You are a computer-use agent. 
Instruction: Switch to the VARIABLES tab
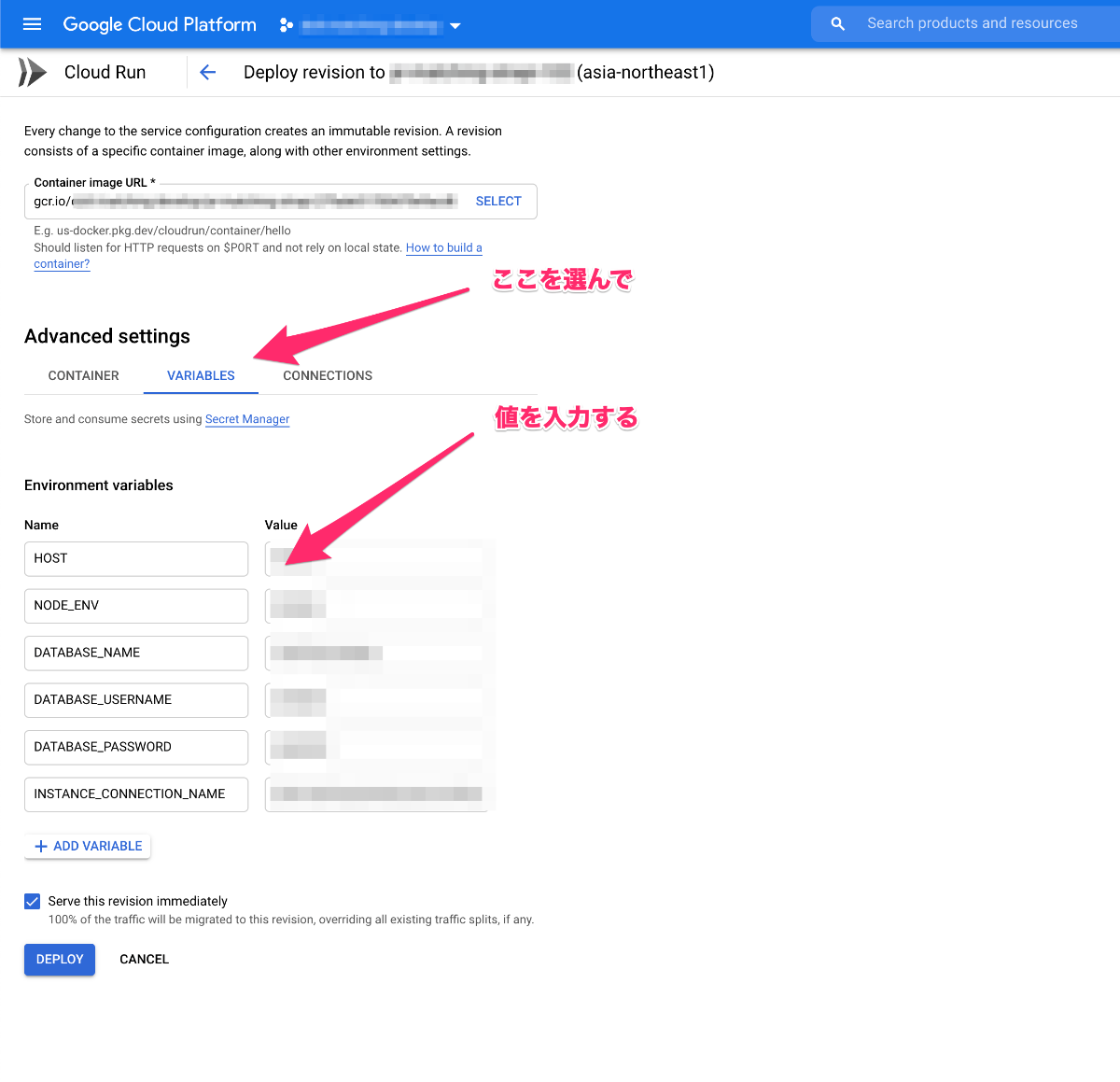click(201, 375)
